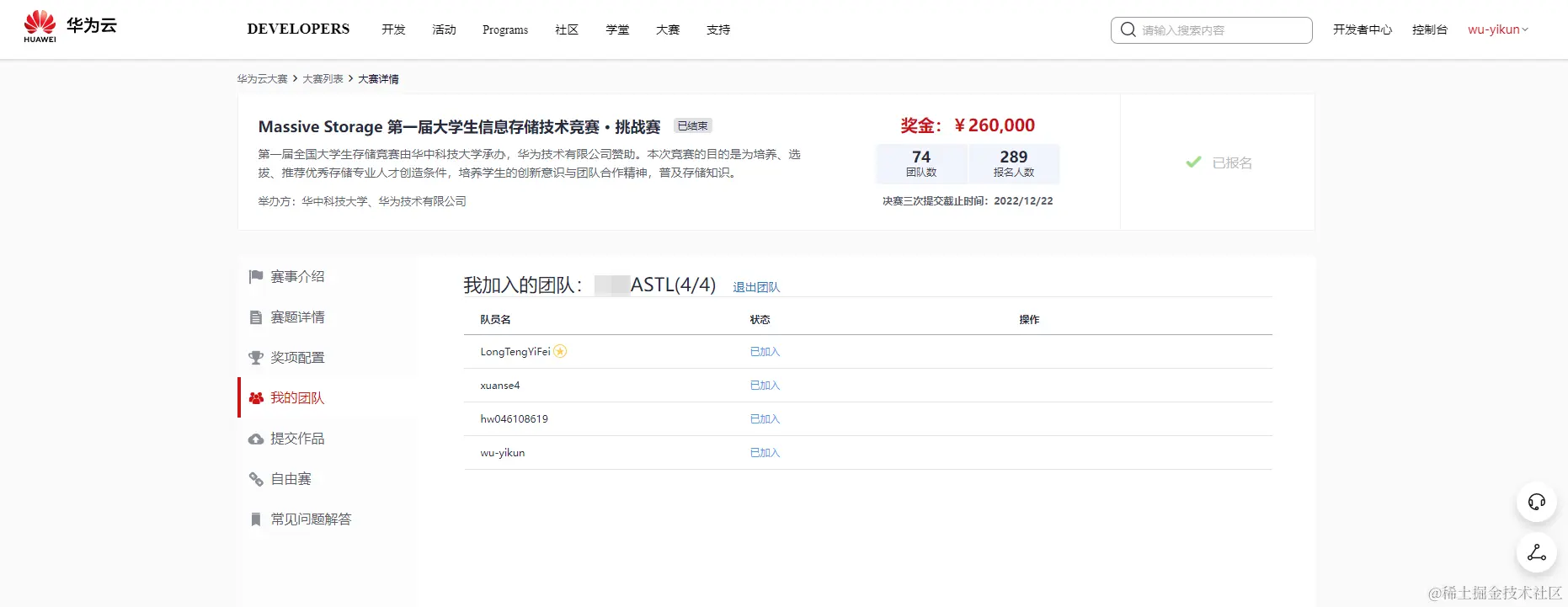Click 已加入 status in hw046108619 row
Screen dimensions: 1568x607
point(765,418)
